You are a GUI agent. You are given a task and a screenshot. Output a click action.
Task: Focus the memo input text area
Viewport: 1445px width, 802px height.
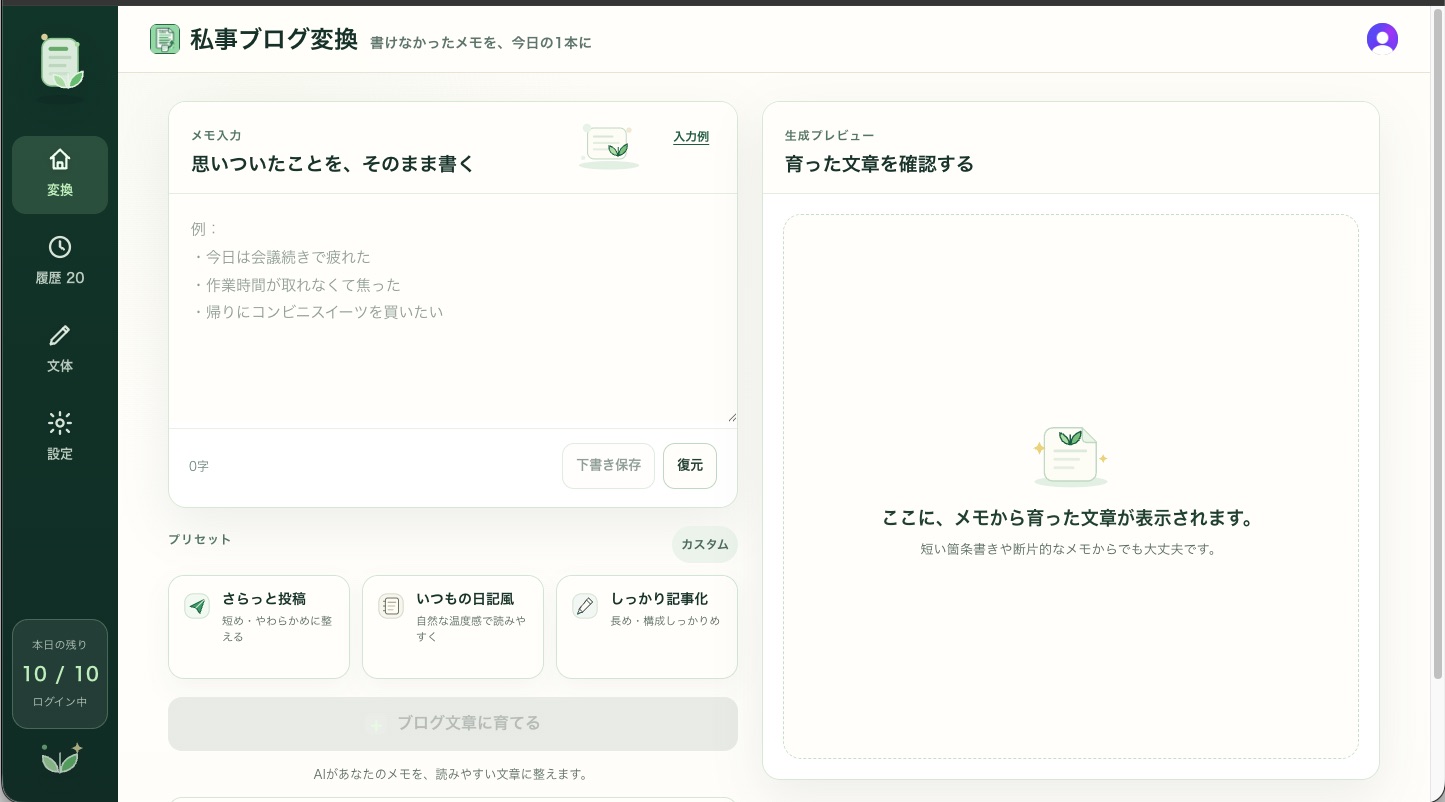pos(453,311)
